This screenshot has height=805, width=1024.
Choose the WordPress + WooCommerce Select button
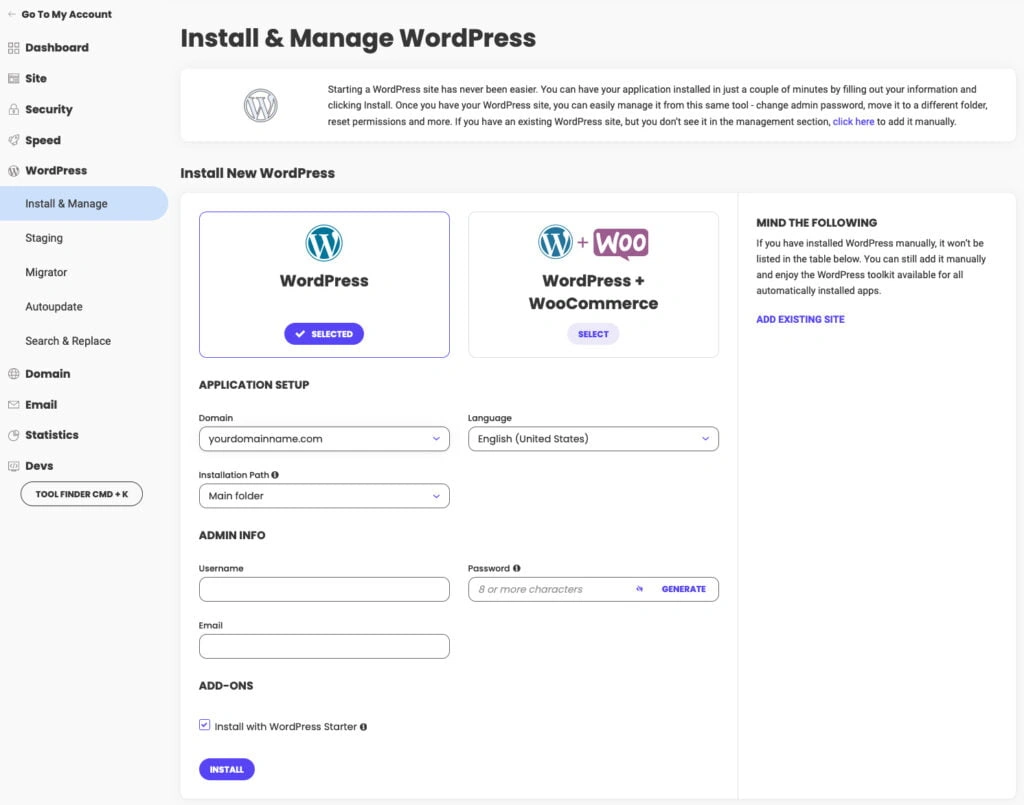coord(593,334)
